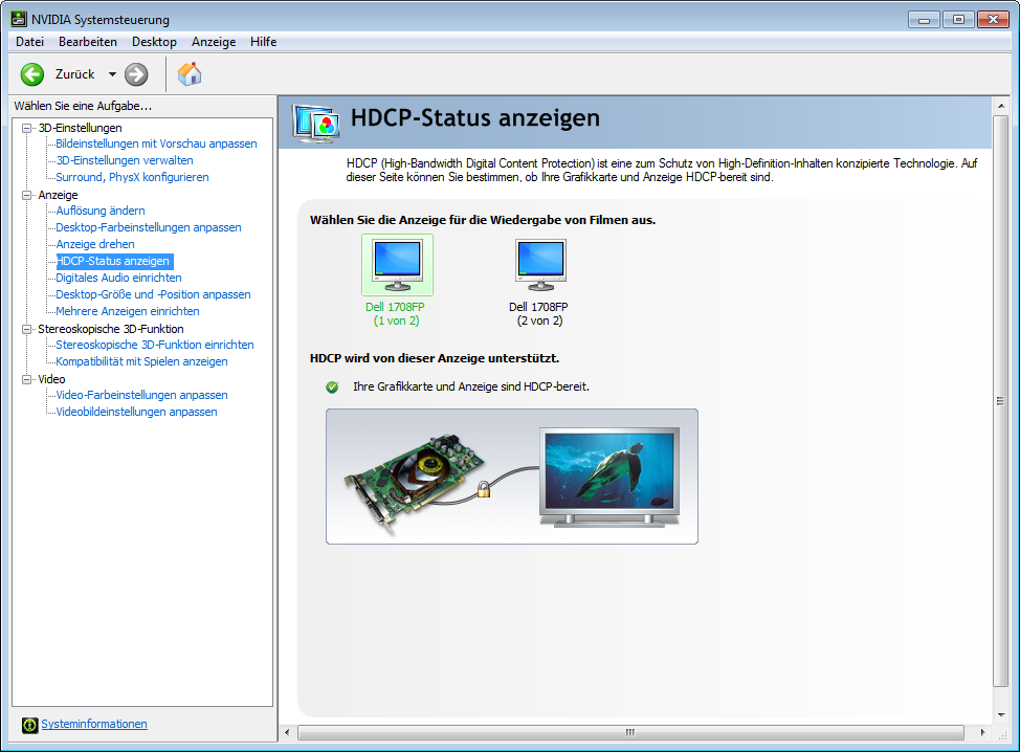Click the green HDCP-bereit checkmark icon

(x=332, y=387)
